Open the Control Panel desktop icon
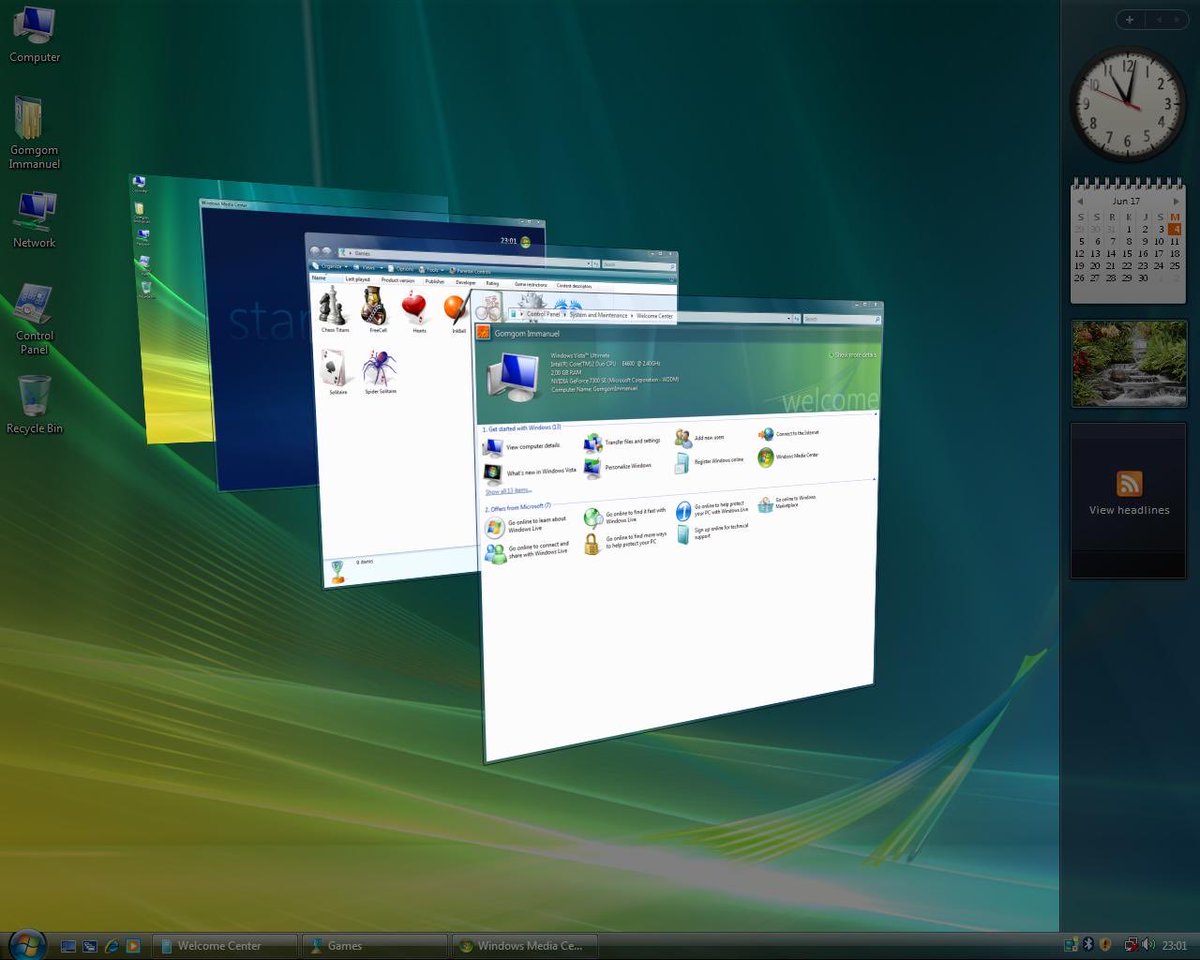Screen dimensions: 1200x960 pos(34,319)
